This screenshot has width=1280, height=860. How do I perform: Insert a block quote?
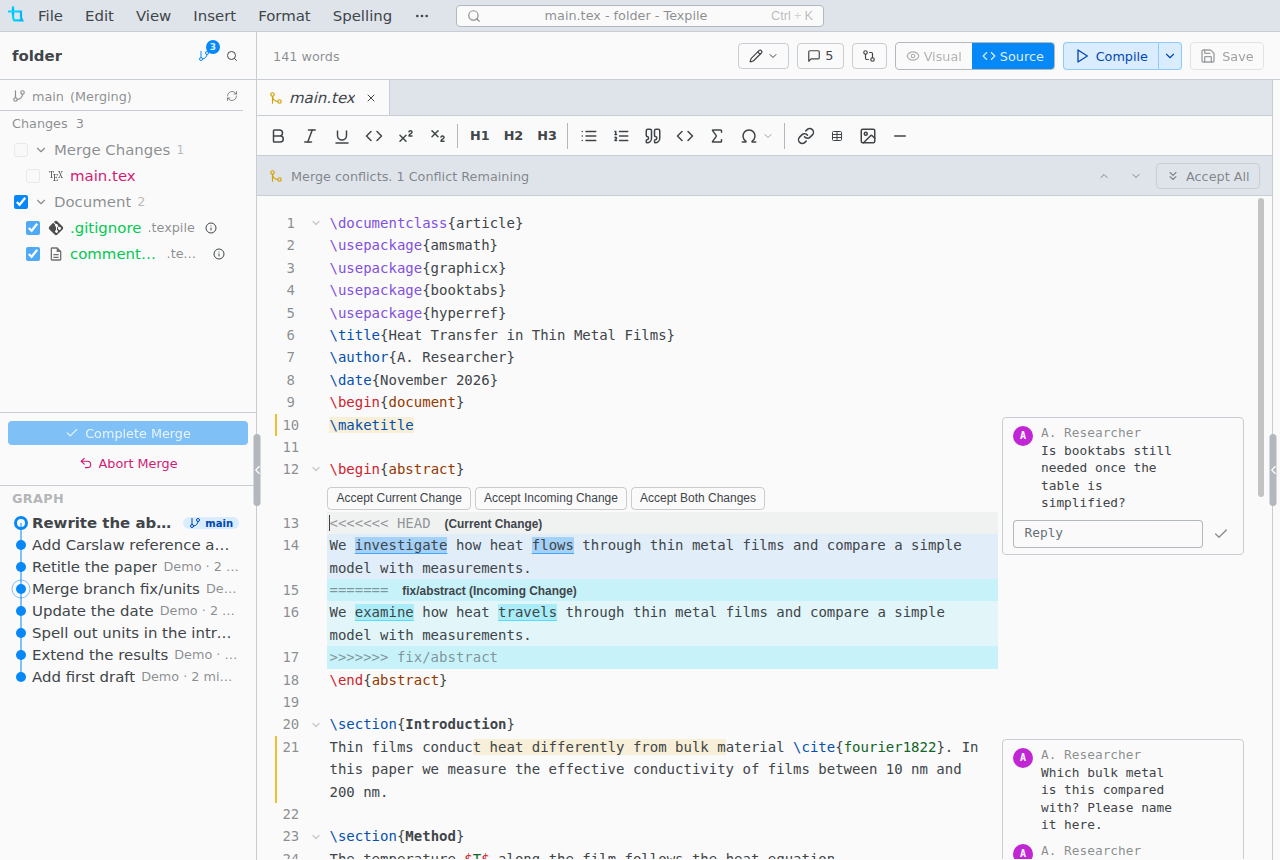click(x=653, y=136)
